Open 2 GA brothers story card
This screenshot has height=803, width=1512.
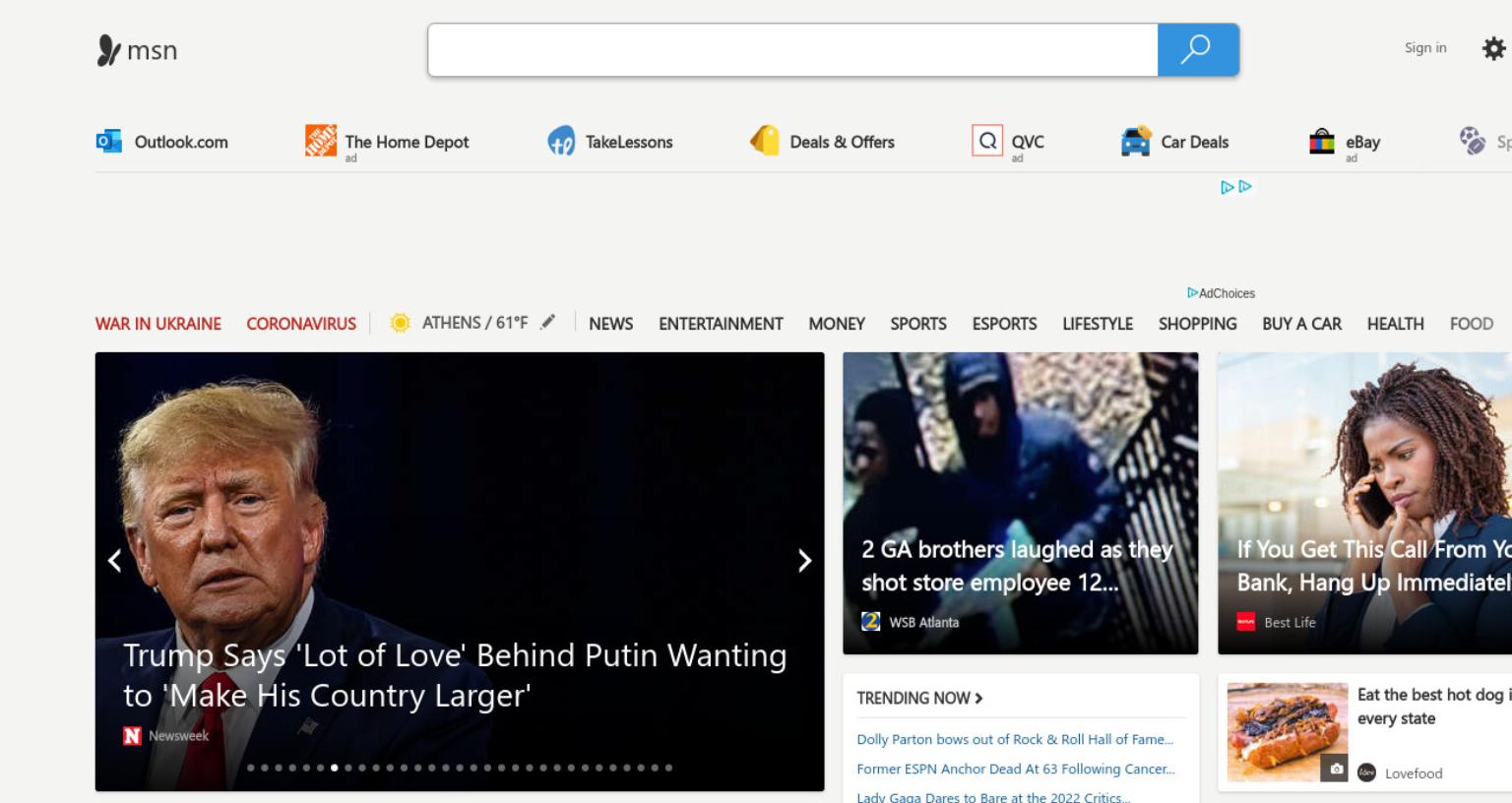(1021, 503)
